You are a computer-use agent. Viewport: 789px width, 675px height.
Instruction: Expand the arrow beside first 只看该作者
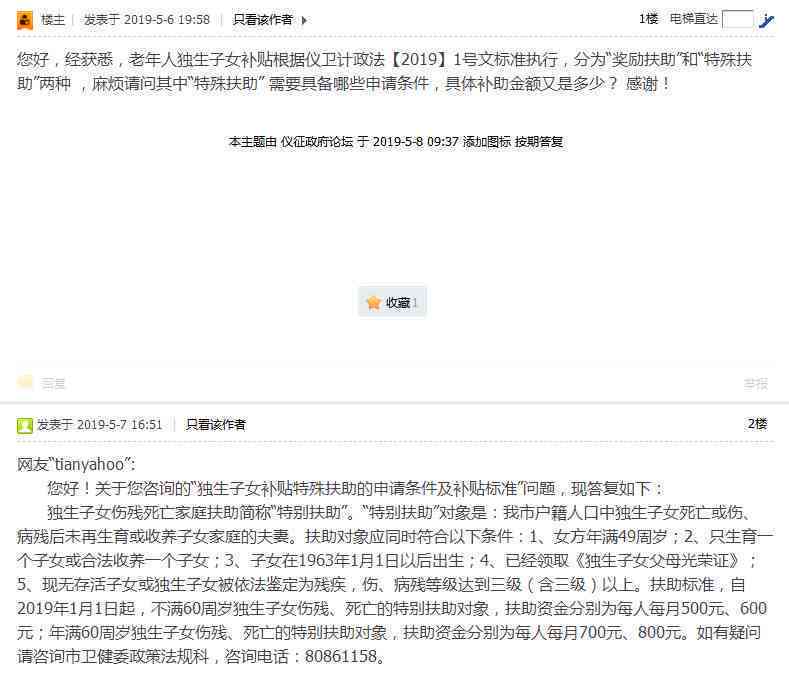tap(304, 21)
